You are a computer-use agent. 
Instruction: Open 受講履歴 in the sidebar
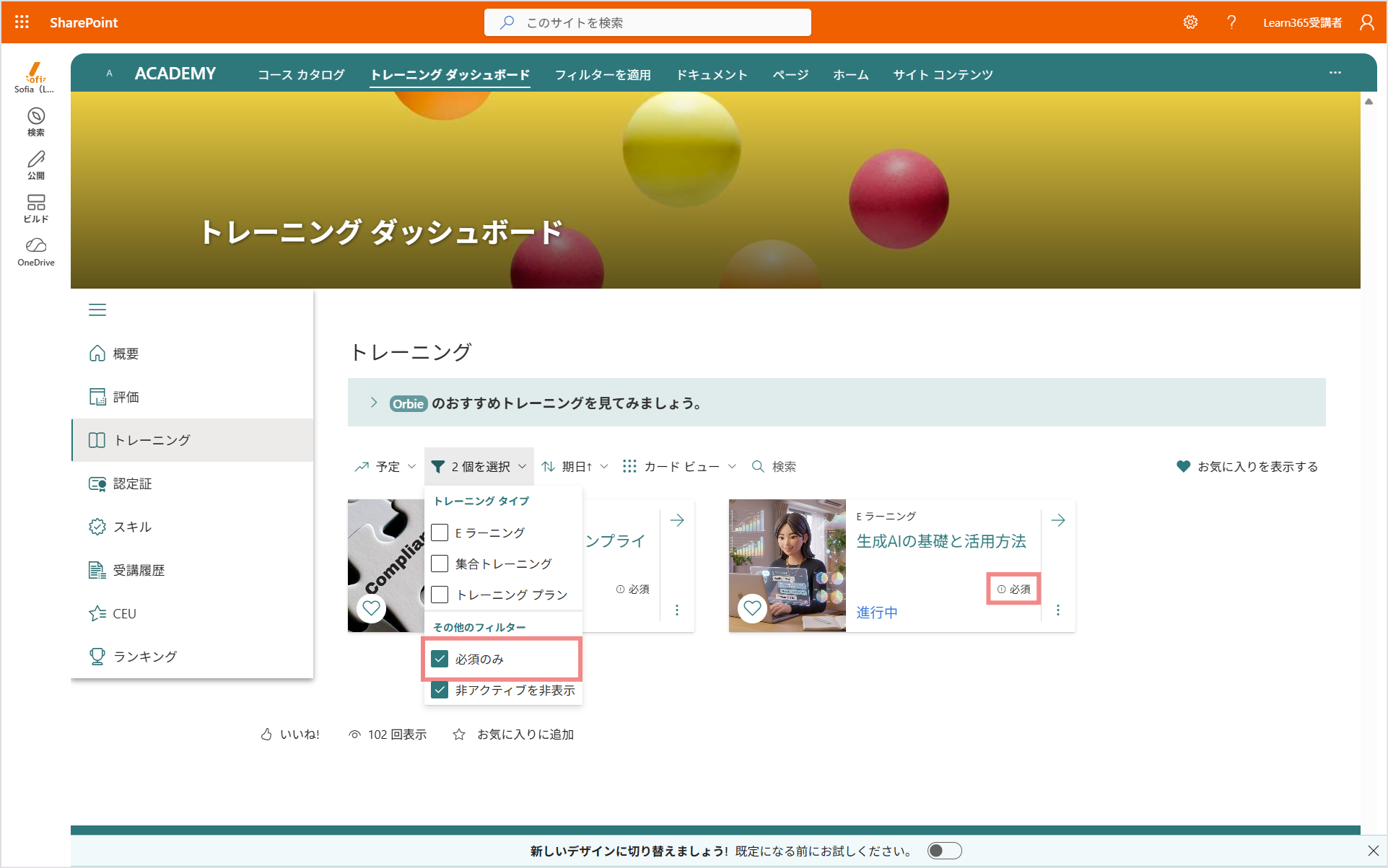pyautogui.click(x=193, y=570)
